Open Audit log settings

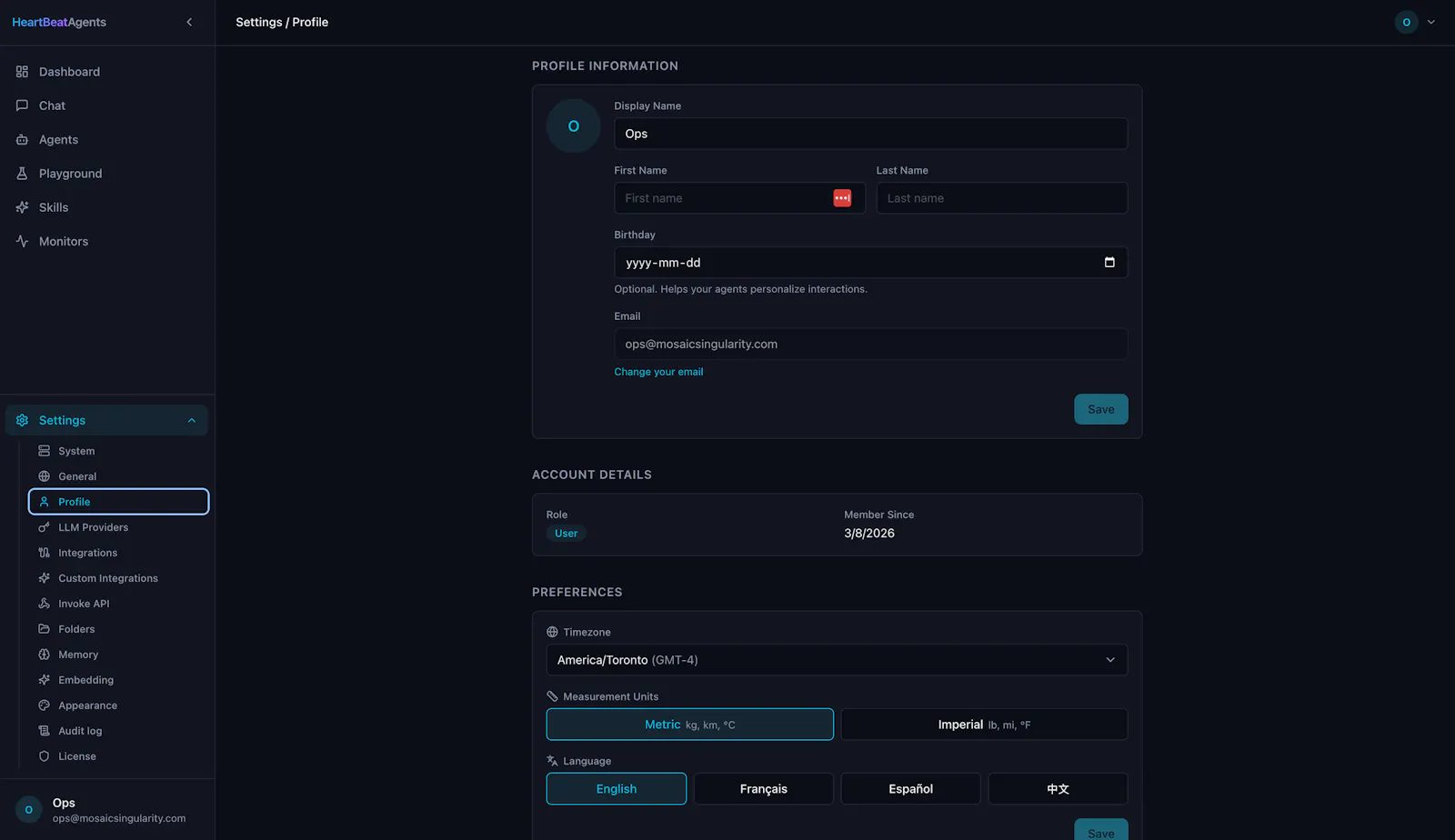pyautogui.click(x=119, y=731)
